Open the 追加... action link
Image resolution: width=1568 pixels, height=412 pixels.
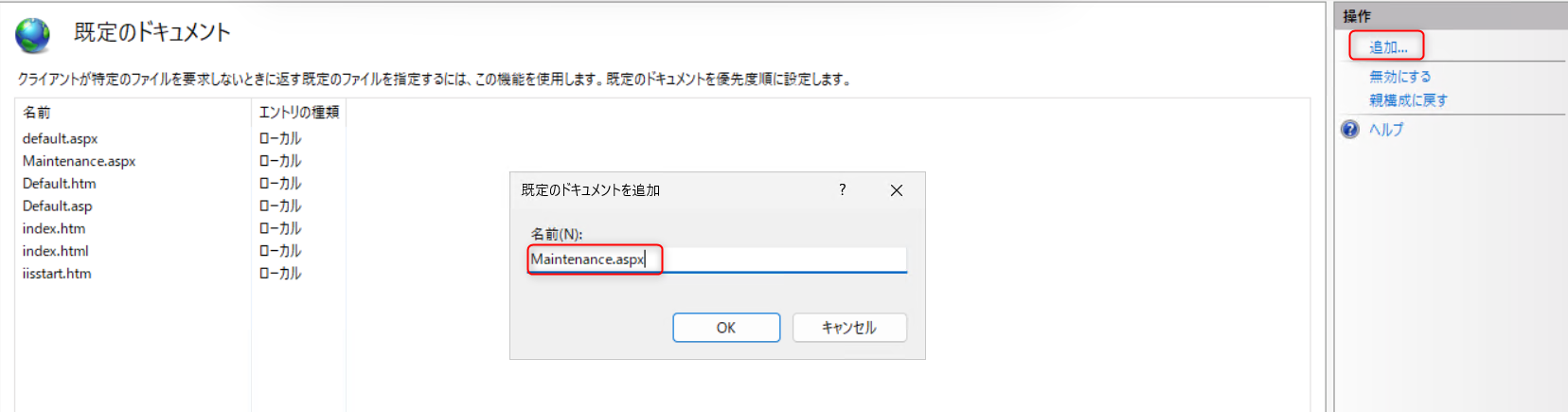click(x=1387, y=47)
